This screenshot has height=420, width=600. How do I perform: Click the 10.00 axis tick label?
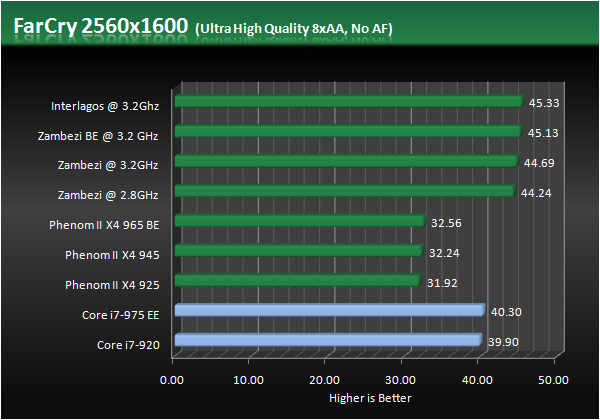point(248,380)
